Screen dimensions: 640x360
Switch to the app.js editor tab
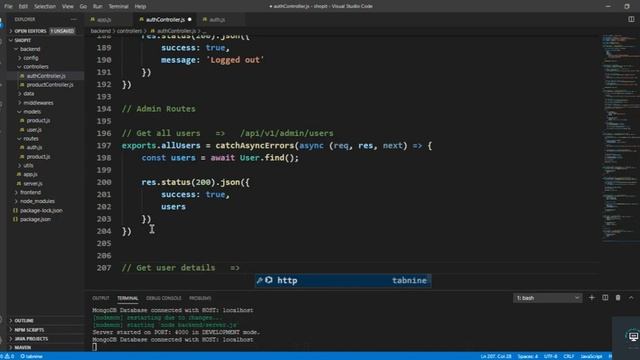(109, 20)
